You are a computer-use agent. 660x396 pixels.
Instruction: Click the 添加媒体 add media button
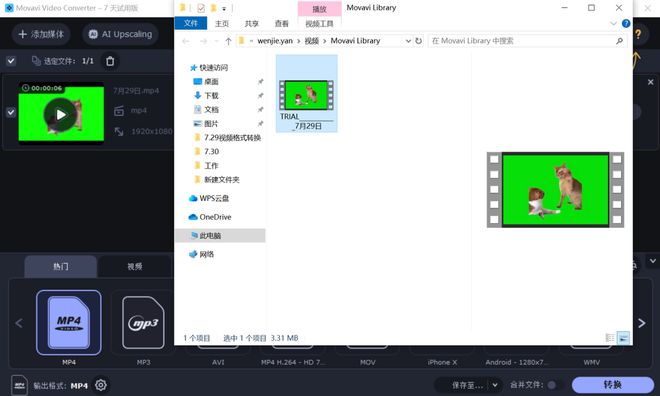coord(41,34)
